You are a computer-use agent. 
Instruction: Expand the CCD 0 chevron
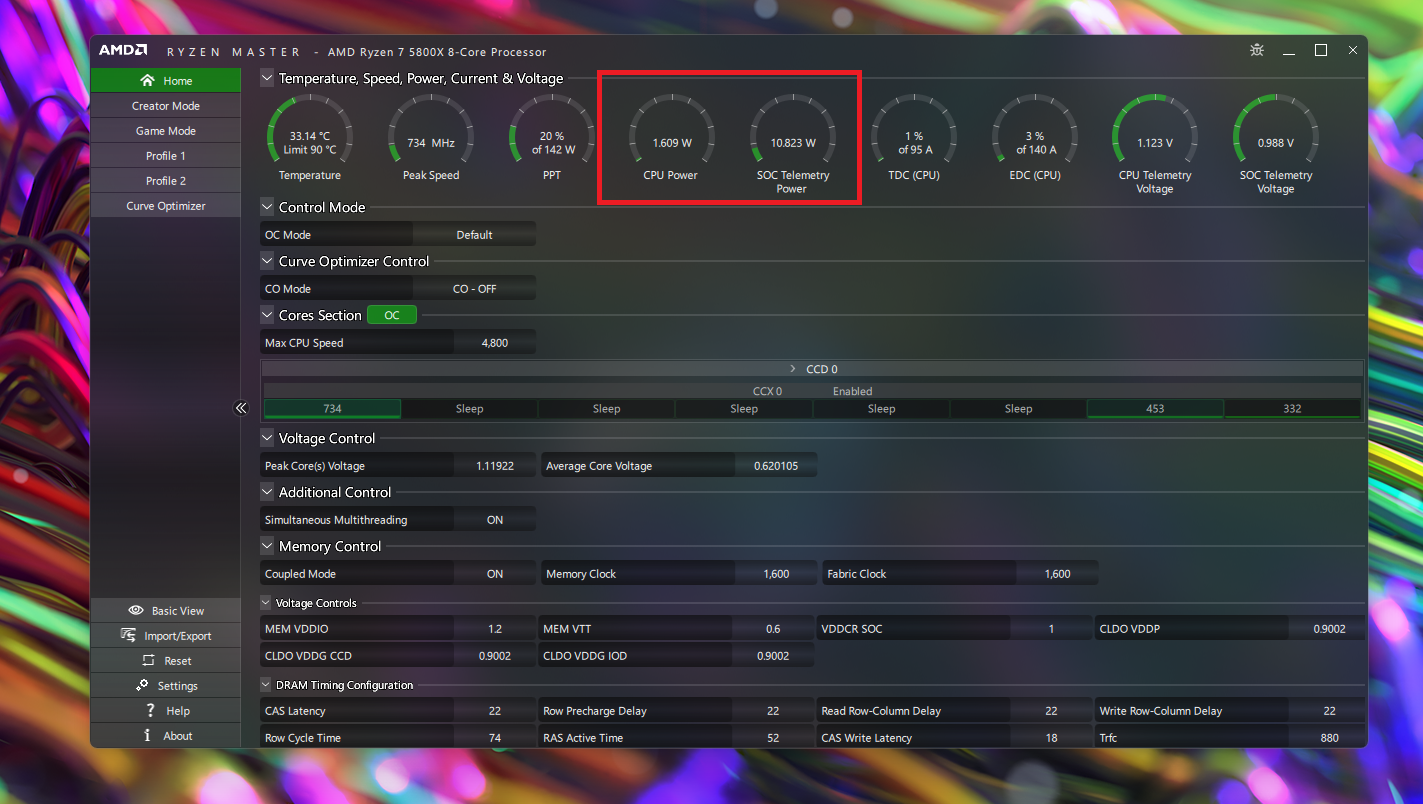[x=793, y=369]
